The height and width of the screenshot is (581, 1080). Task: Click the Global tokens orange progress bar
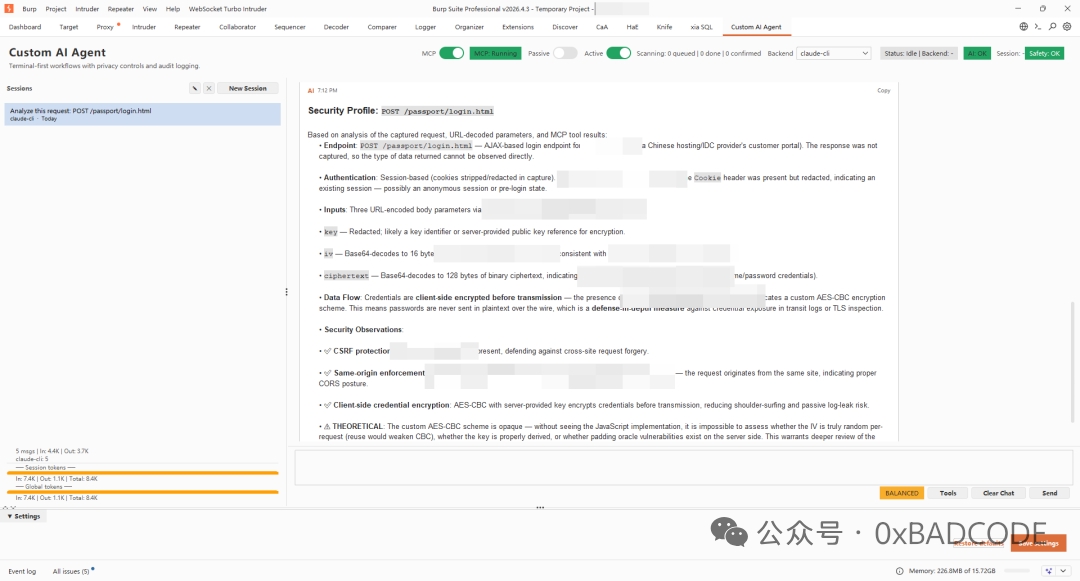[143, 492]
